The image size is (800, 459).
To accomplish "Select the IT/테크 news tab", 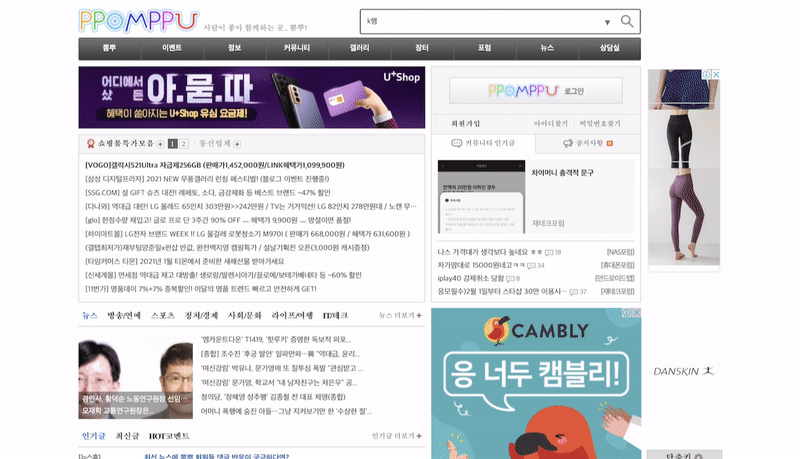I will [335, 316].
